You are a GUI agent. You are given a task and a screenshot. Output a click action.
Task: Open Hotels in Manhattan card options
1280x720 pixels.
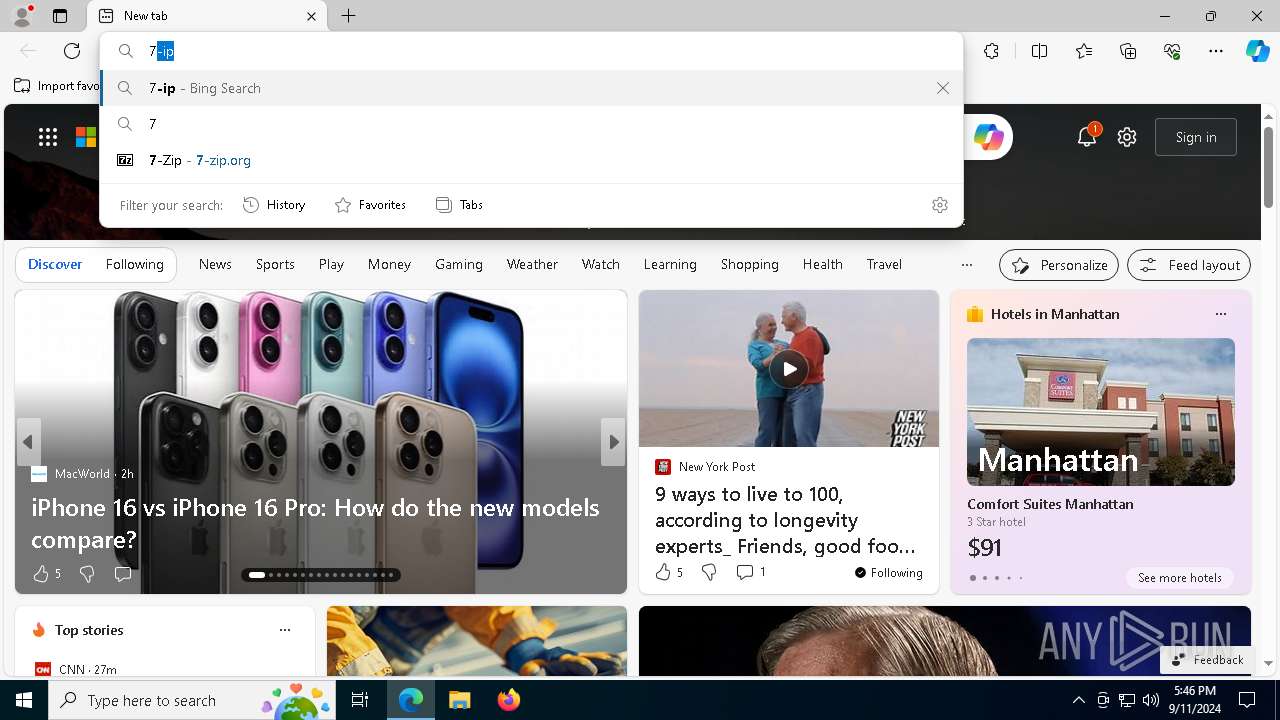coord(1220,314)
